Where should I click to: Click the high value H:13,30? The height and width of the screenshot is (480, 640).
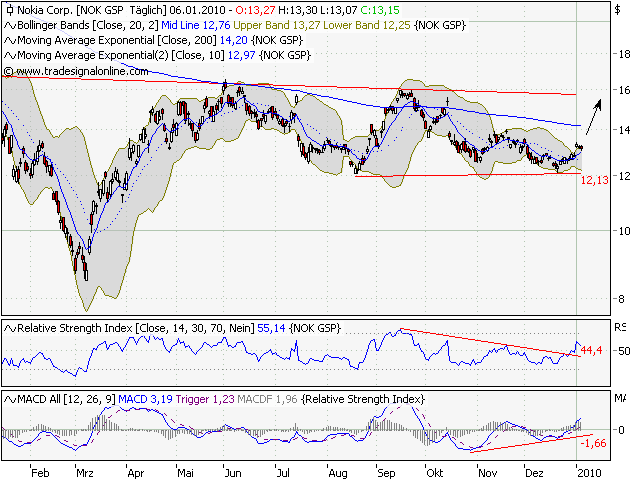click(x=298, y=10)
